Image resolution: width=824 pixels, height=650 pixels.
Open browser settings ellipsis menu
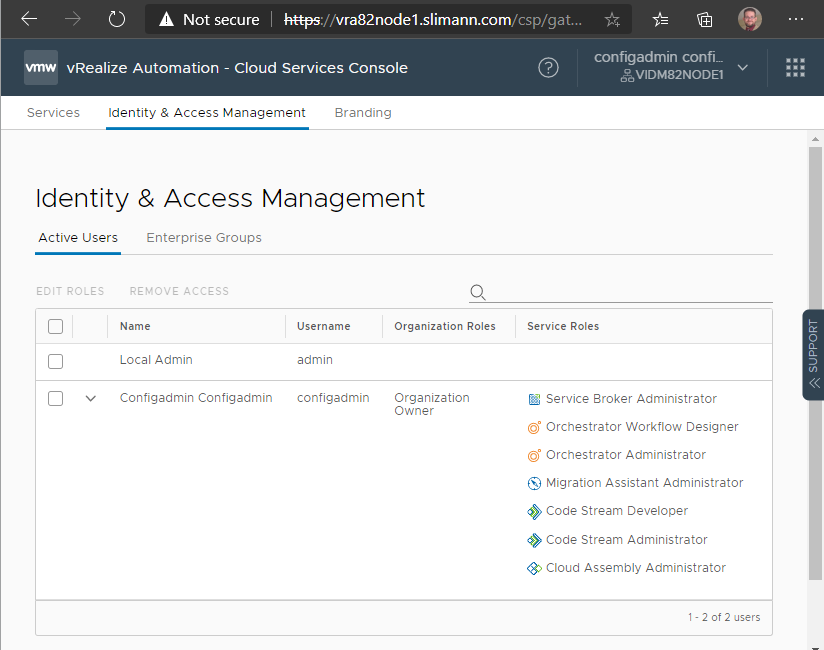(796, 19)
